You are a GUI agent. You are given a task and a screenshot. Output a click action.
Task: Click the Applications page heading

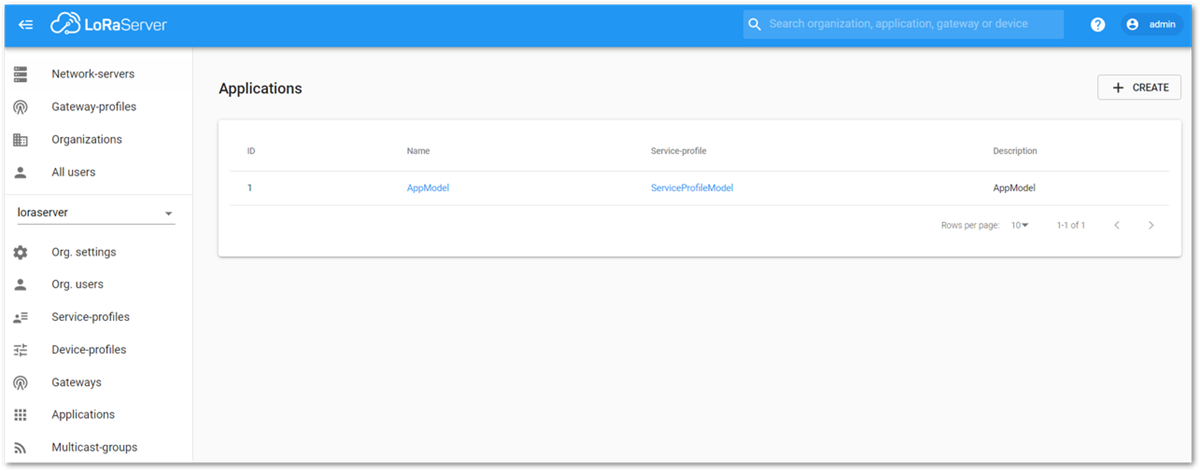click(x=260, y=88)
